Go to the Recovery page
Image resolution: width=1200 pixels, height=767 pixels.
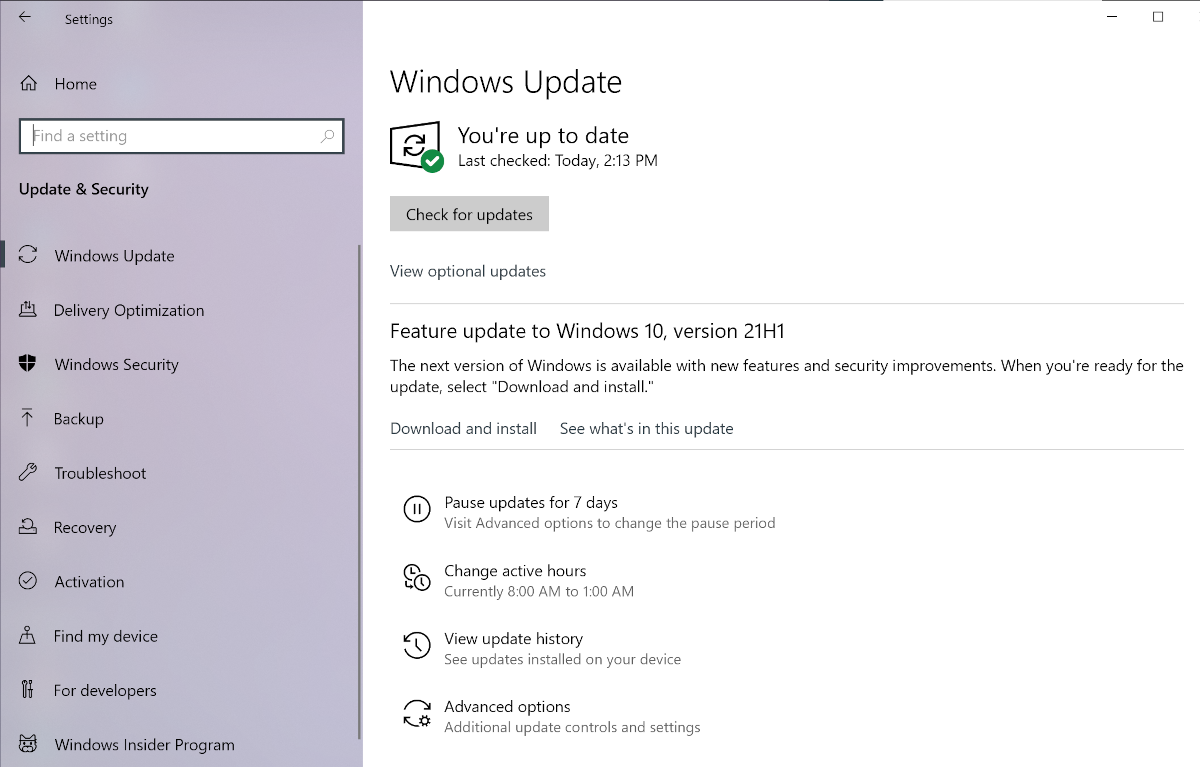tap(85, 527)
